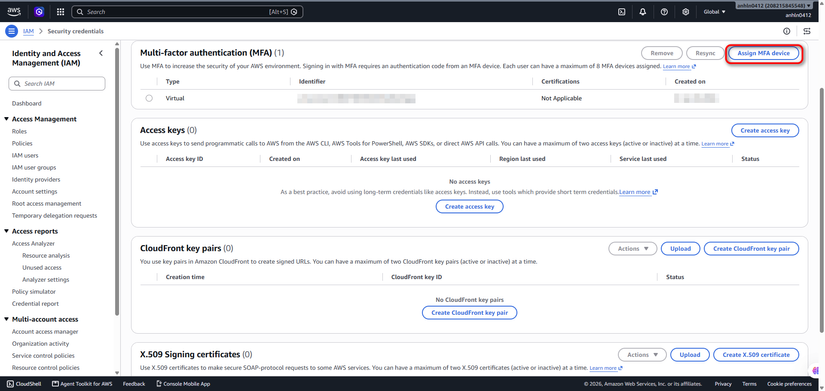Open Credential report
The width and height of the screenshot is (825, 391).
(35, 304)
